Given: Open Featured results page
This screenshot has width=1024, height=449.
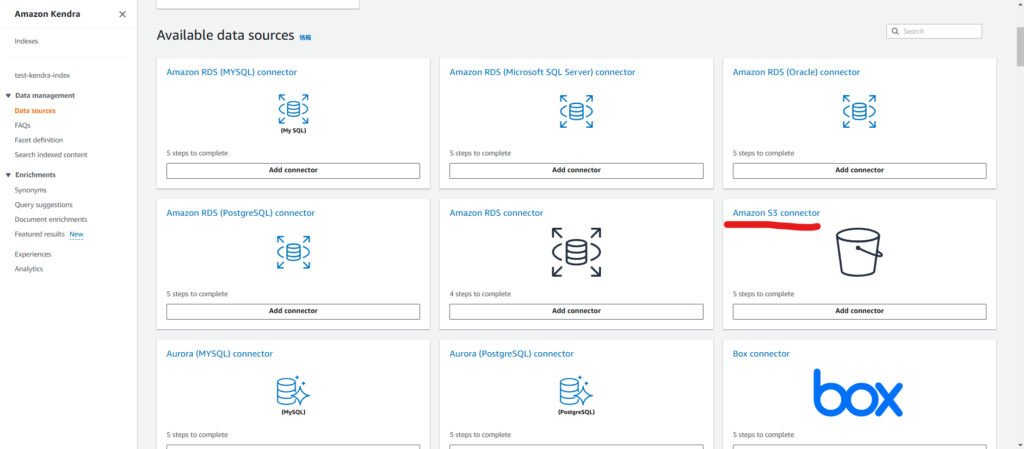Looking at the screenshot, I should tap(39, 234).
